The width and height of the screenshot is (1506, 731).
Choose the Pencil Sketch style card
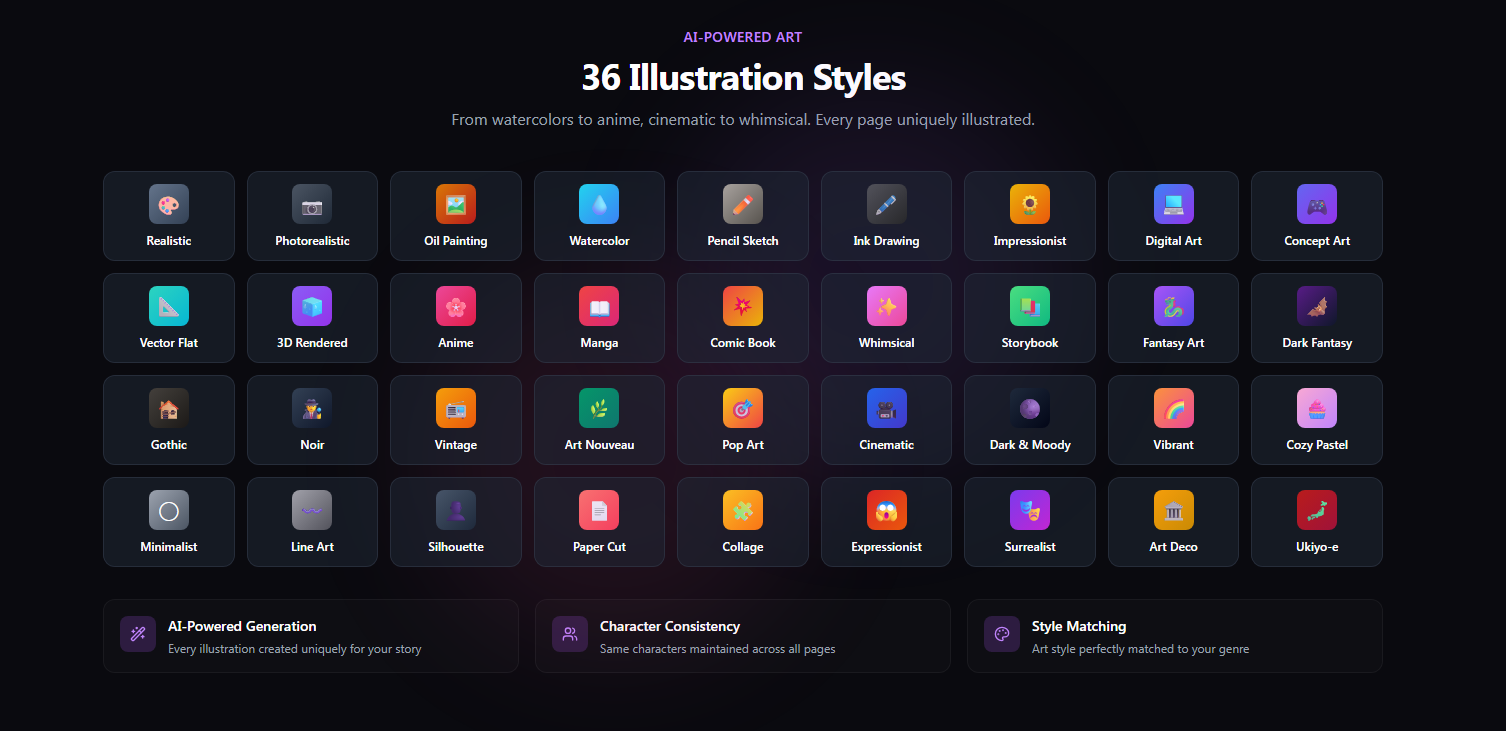click(x=743, y=216)
